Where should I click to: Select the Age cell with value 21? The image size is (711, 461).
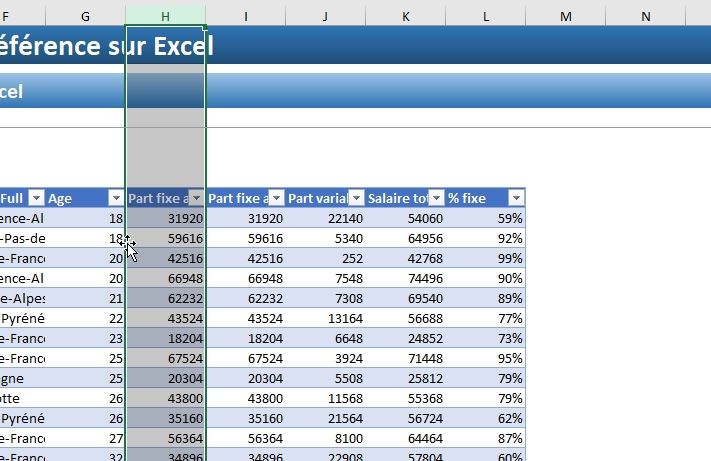pos(85,298)
